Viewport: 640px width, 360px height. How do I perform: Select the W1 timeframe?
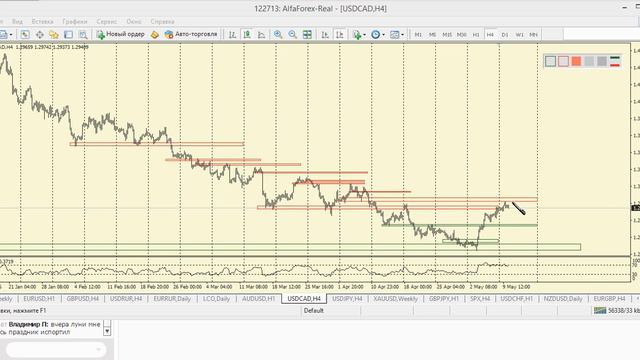tap(519, 35)
